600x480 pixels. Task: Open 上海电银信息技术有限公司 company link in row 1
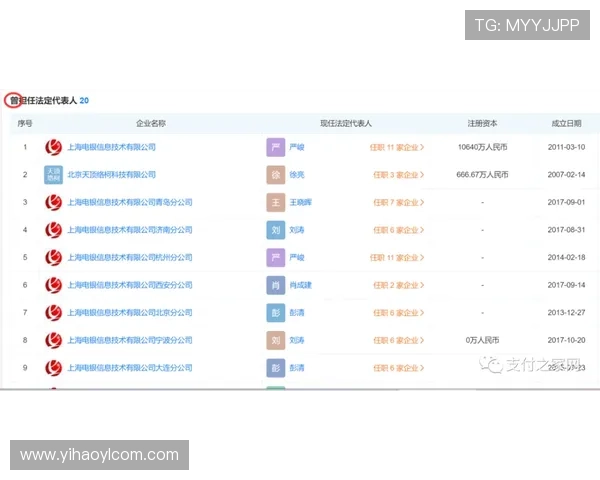click(111, 147)
